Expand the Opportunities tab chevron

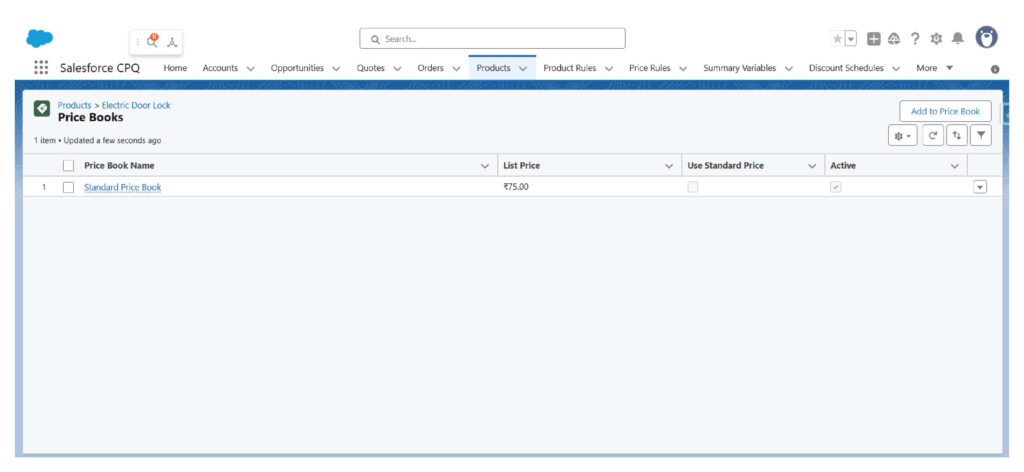(x=336, y=69)
